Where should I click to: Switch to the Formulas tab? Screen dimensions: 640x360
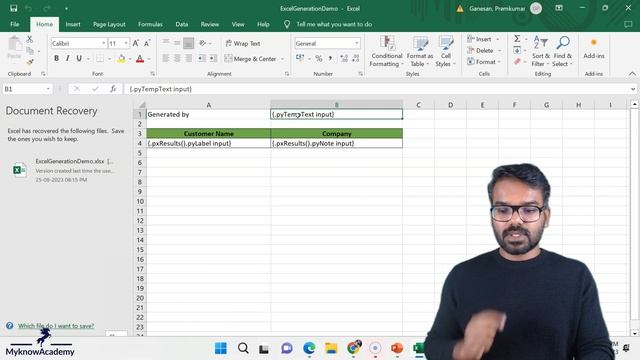click(150, 24)
